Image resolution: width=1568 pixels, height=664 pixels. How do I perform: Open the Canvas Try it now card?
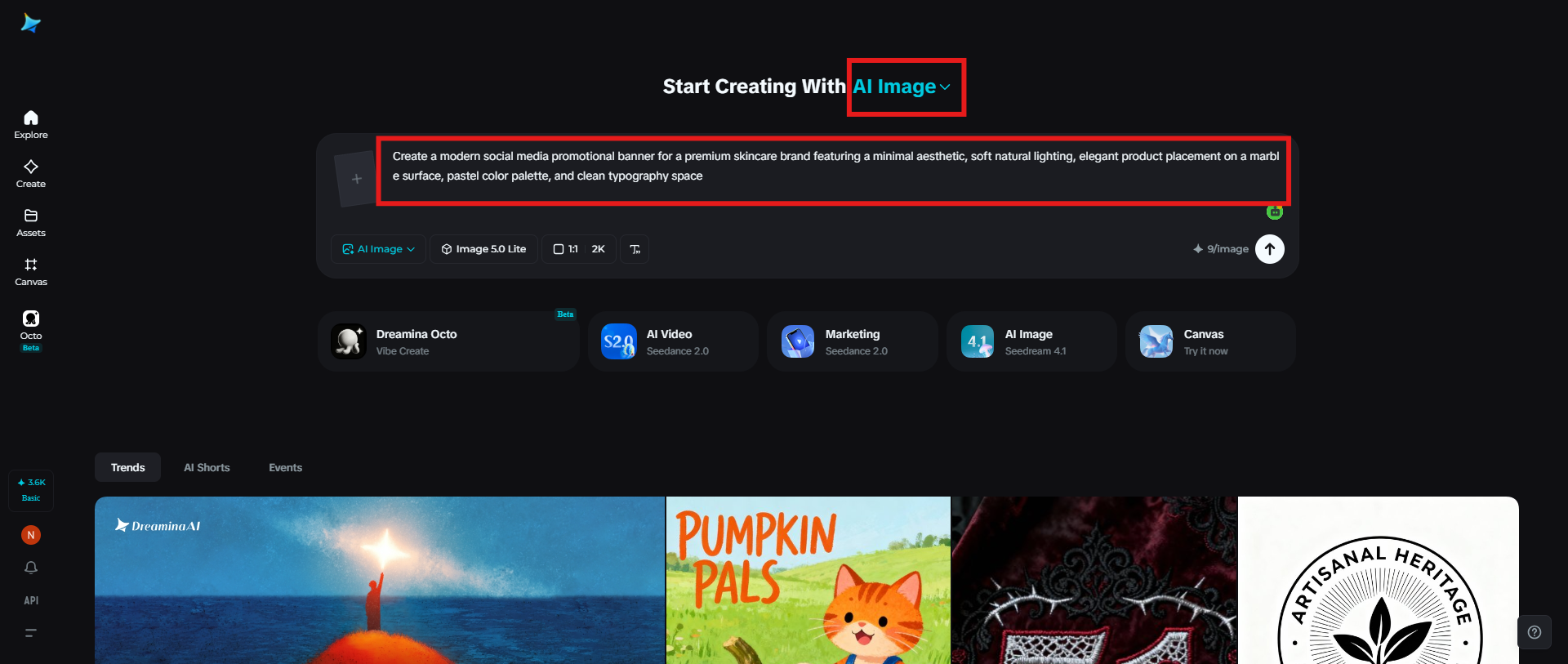[1210, 341]
